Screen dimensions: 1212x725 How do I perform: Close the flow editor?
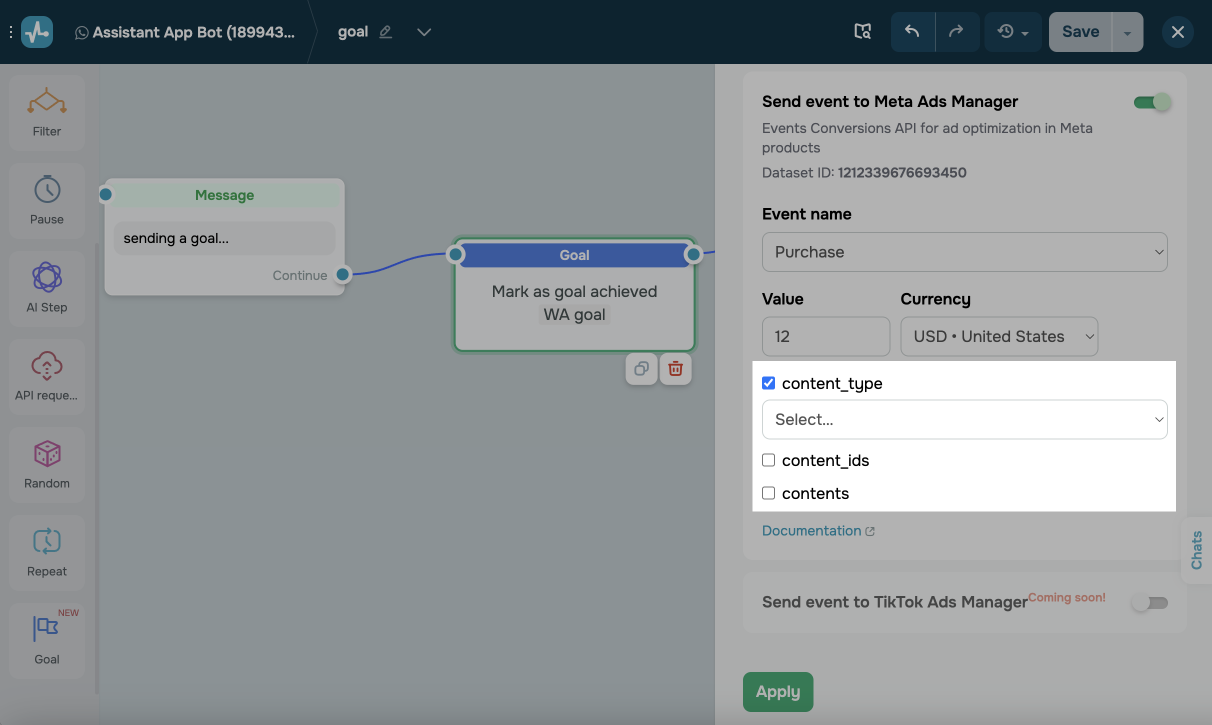point(1178,32)
